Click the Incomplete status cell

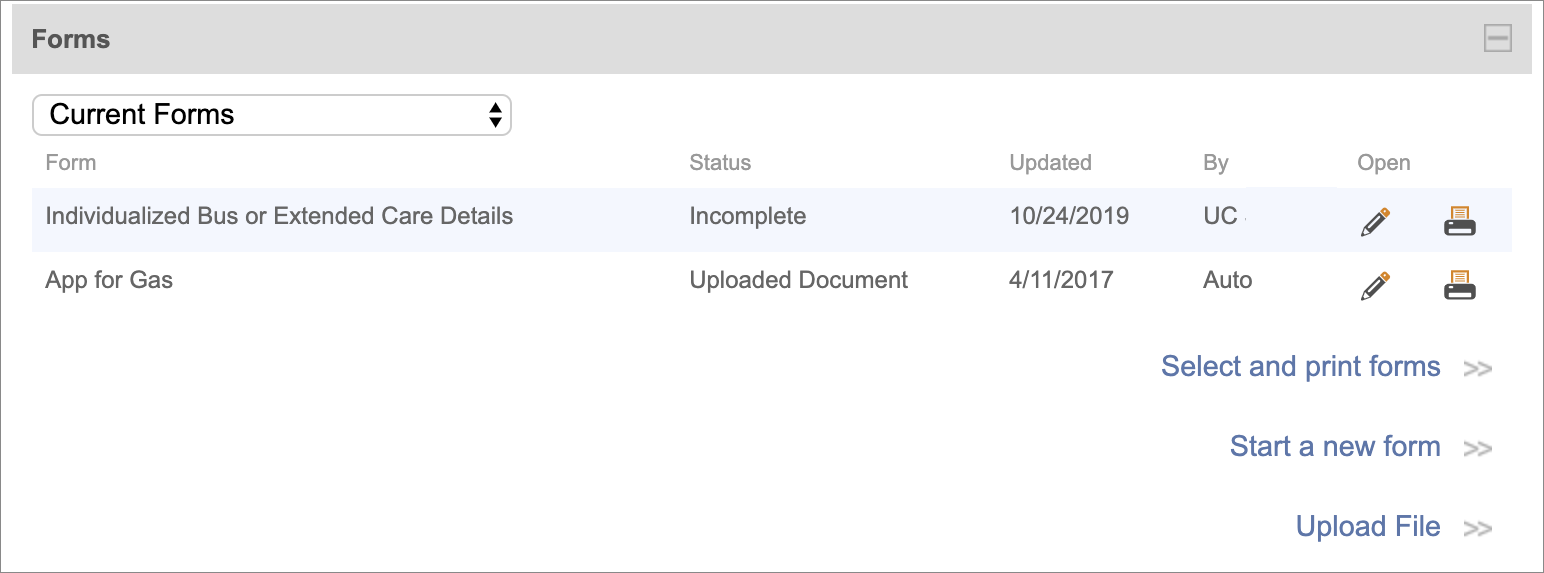coord(747,216)
